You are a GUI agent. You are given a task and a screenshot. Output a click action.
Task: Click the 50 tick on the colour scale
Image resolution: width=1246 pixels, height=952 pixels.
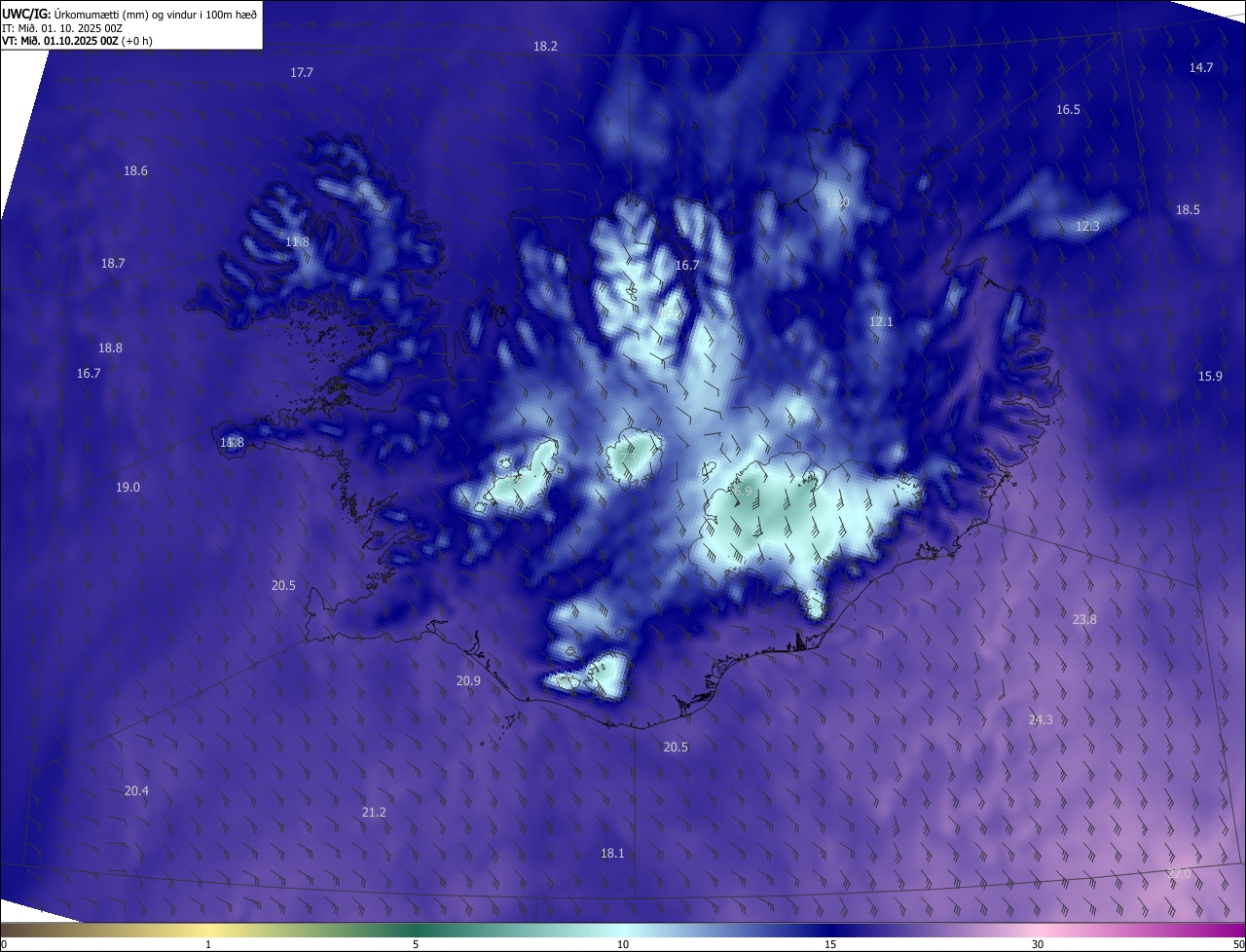tap(1238, 945)
